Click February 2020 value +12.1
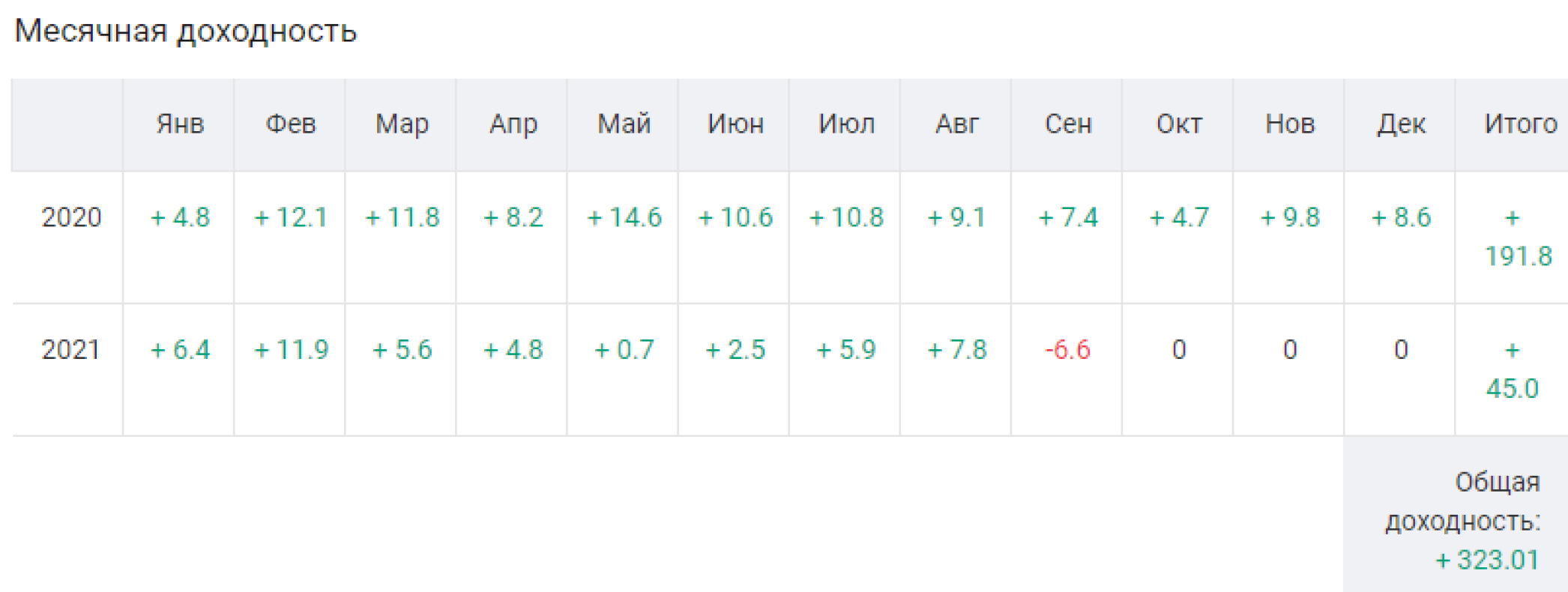The image size is (1568, 592). pyautogui.click(x=291, y=217)
